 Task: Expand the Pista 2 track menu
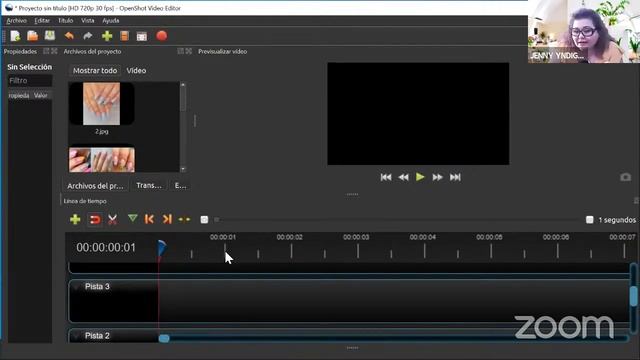[76, 336]
